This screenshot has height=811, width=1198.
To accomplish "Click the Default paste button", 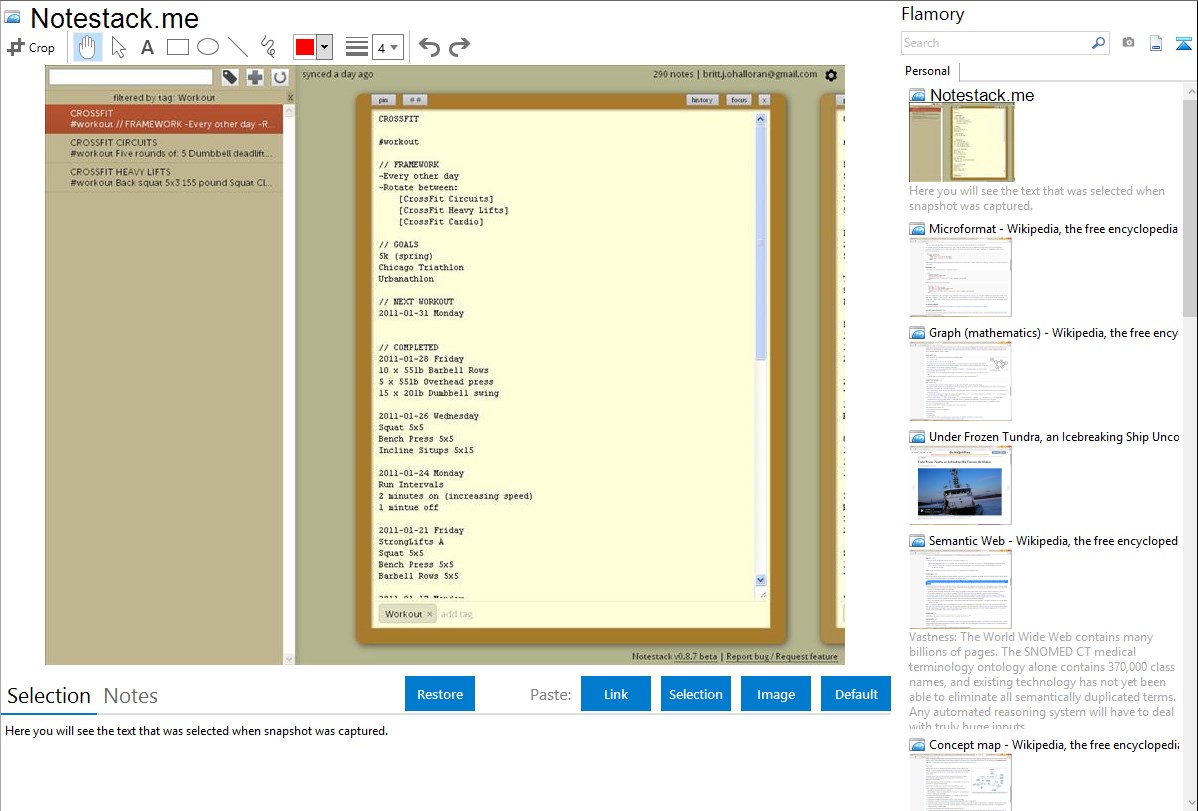I will point(856,694).
